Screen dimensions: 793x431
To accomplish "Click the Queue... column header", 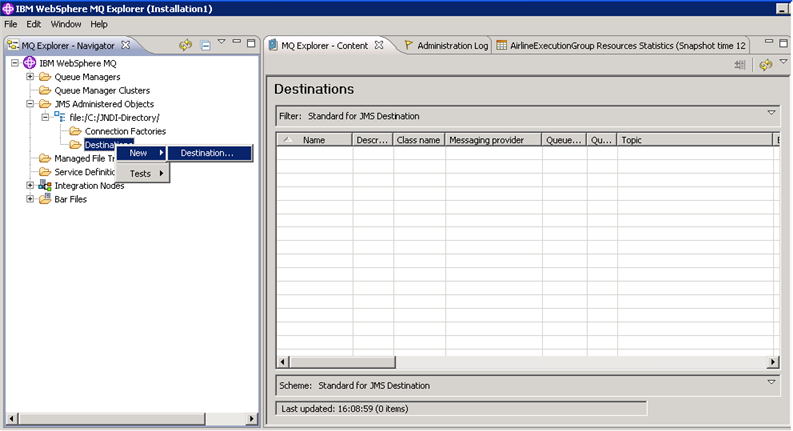I will (x=564, y=140).
